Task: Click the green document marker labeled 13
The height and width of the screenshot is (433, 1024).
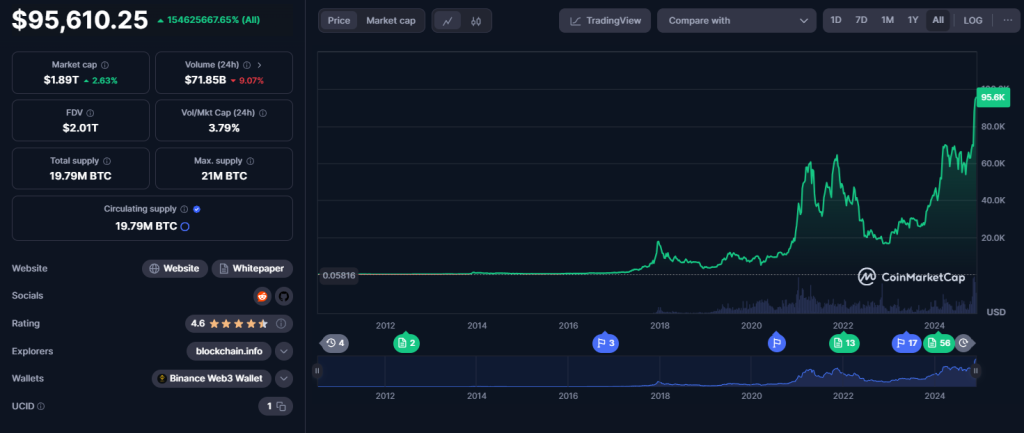Action: (x=844, y=342)
